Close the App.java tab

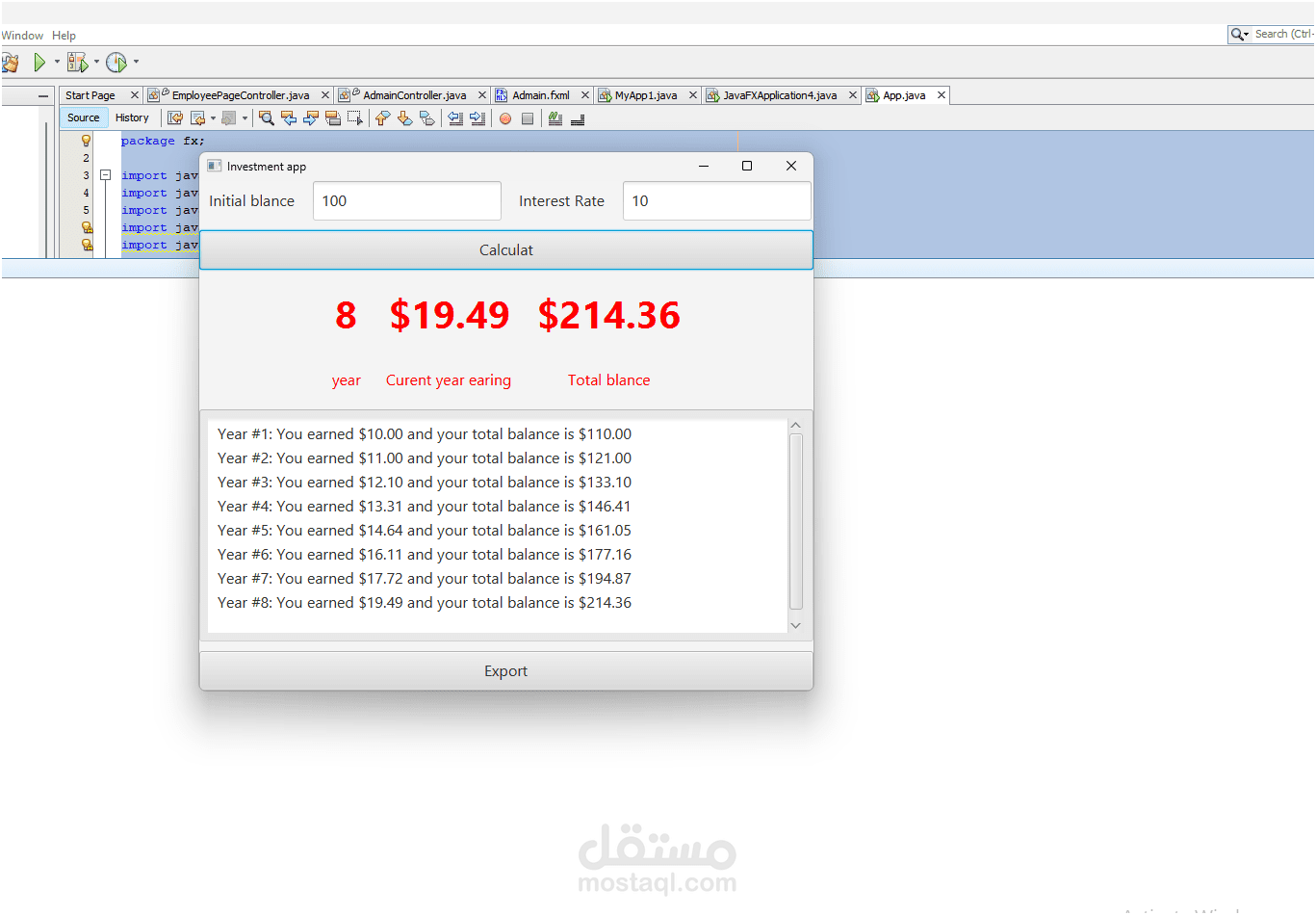point(942,95)
